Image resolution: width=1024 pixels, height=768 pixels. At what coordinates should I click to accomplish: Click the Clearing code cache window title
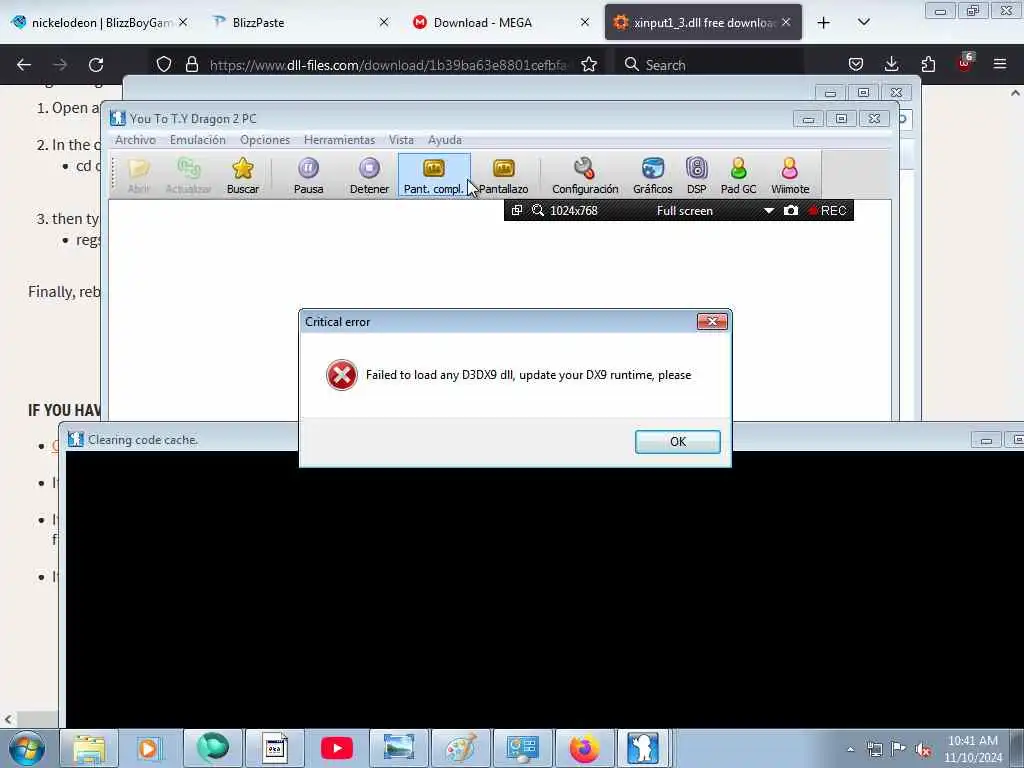click(x=143, y=440)
